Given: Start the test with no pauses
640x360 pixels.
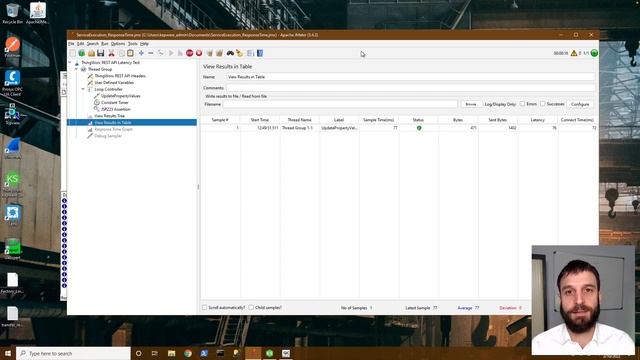Looking at the screenshot, I should click(x=180, y=53).
